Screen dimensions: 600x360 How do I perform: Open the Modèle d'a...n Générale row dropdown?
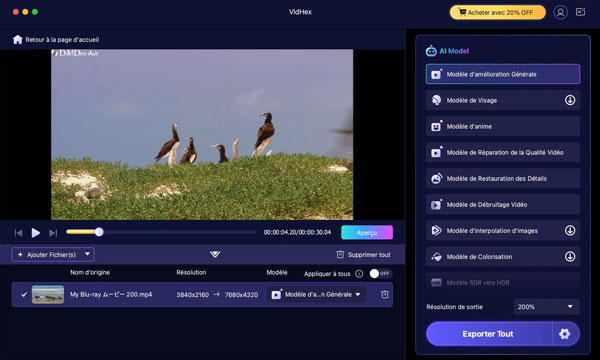coord(317,295)
